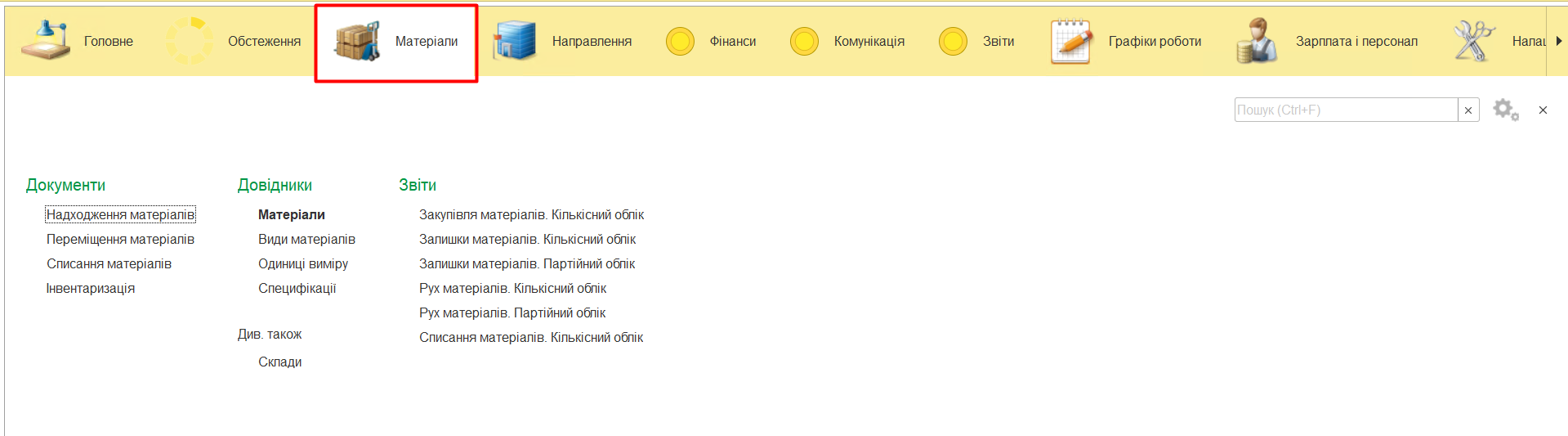Viewport: 1568px width, 436px height.
Task: Close the functions menu panel
Action: pyautogui.click(x=1543, y=110)
